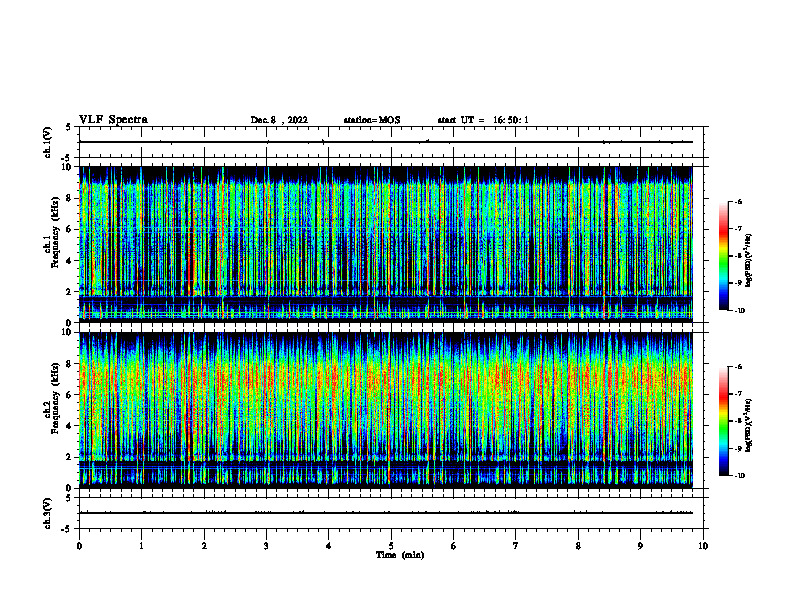Click the ch.1 spectrogram color bar
This screenshot has width=792, height=612.
point(723,256)
